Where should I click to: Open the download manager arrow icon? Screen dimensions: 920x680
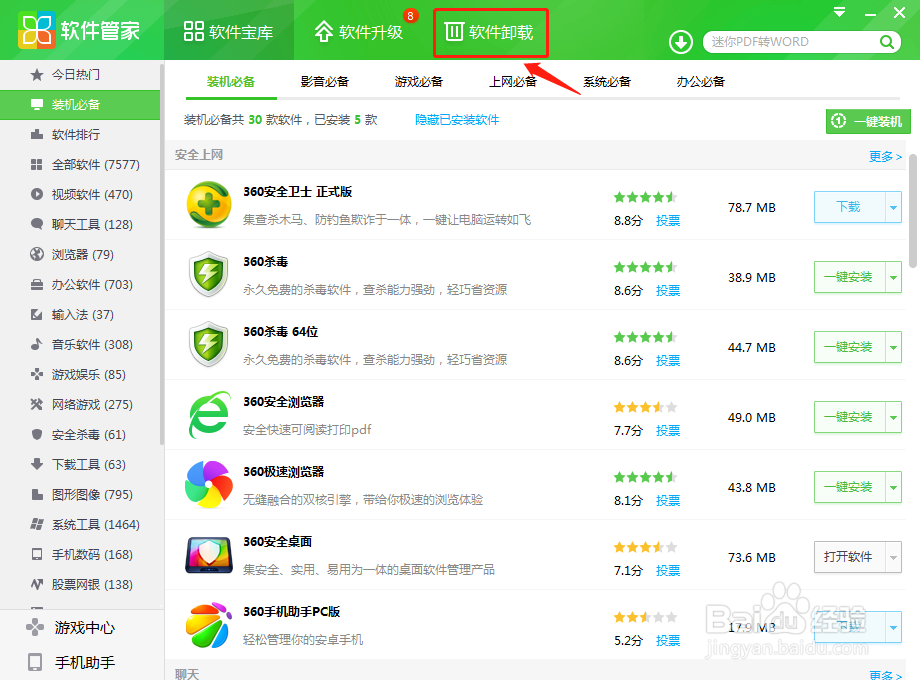[681, 42]
